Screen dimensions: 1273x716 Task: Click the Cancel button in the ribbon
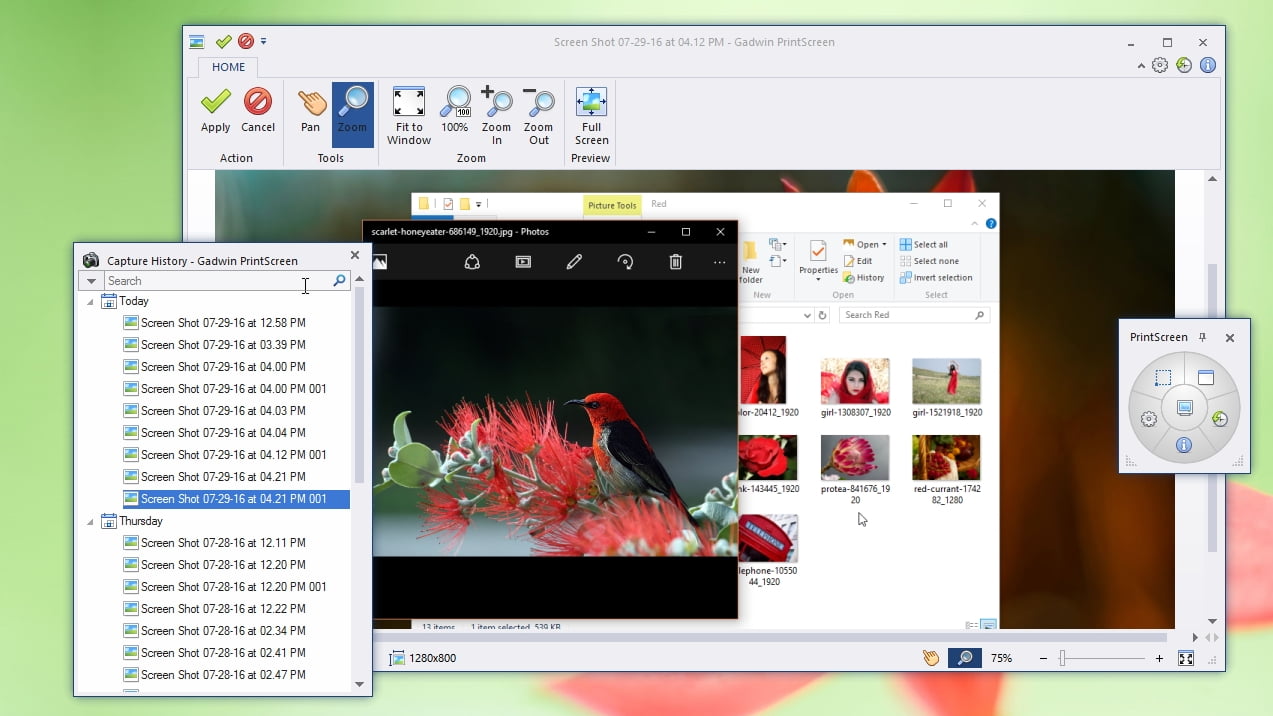pos(258,111)
